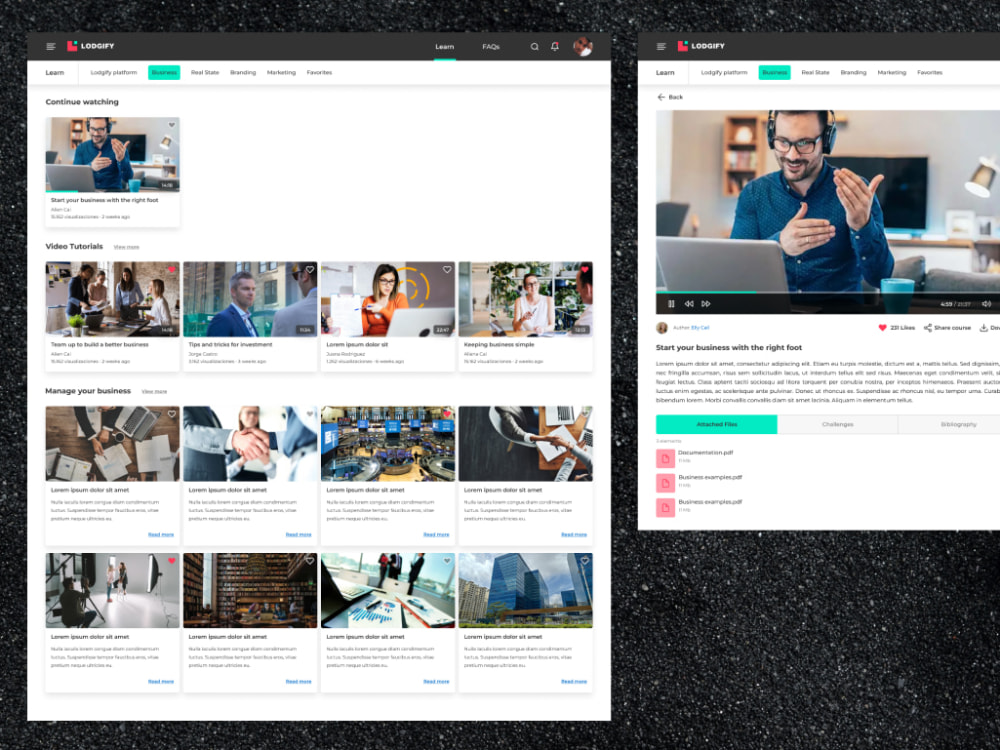
Task: Switch to Attached Files tab
Action: [x=717, y=424]
